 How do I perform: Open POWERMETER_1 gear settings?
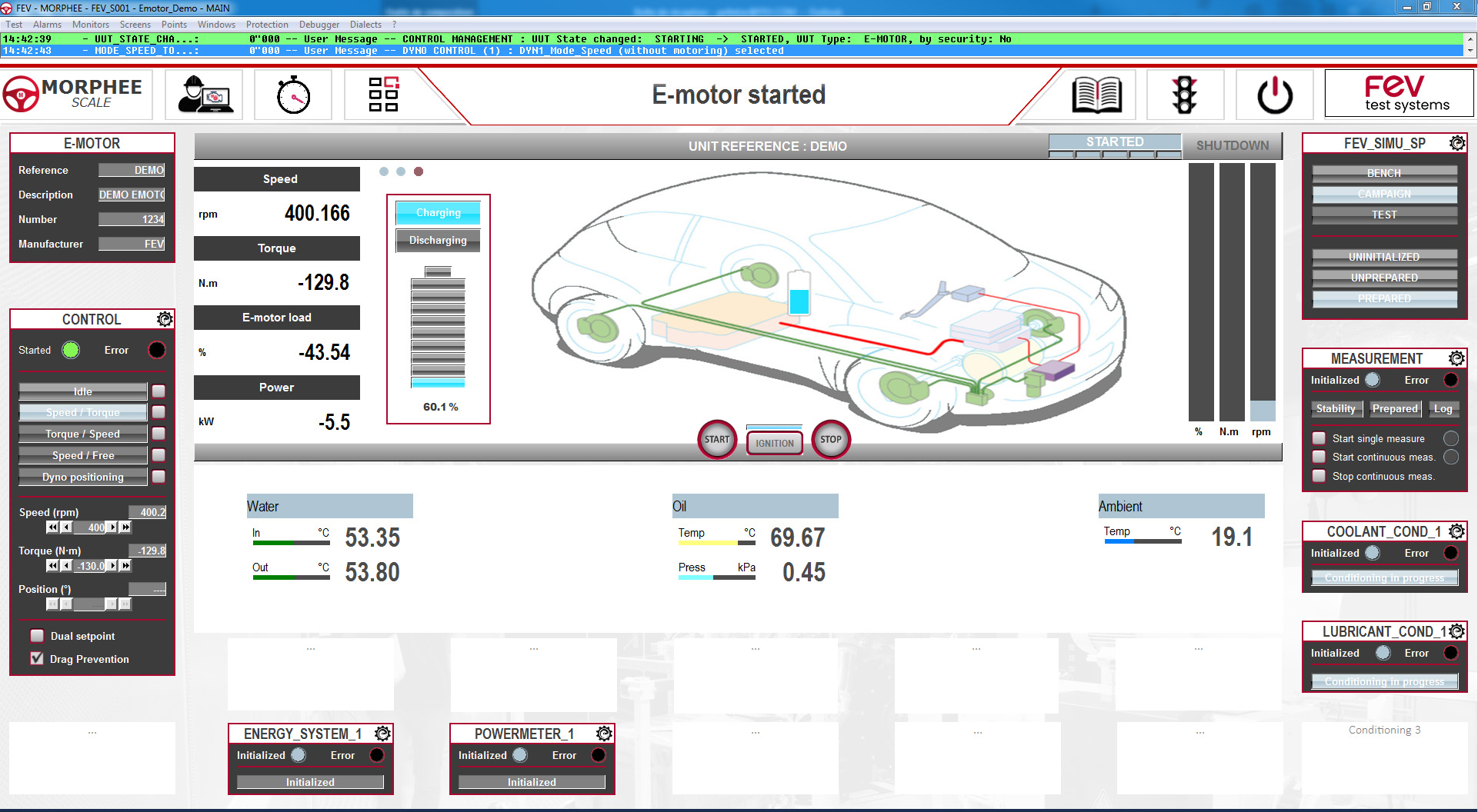coord(604,734)
